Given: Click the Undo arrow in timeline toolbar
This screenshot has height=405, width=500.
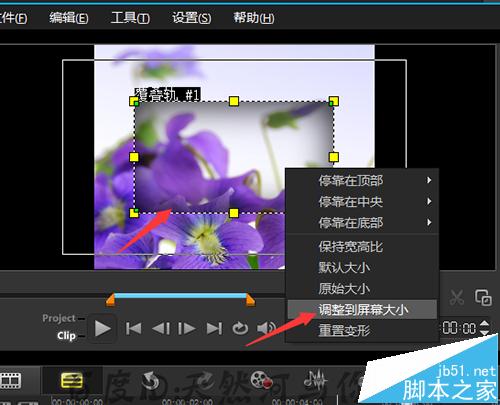Looking at the screenshot, I should point(152,381).
